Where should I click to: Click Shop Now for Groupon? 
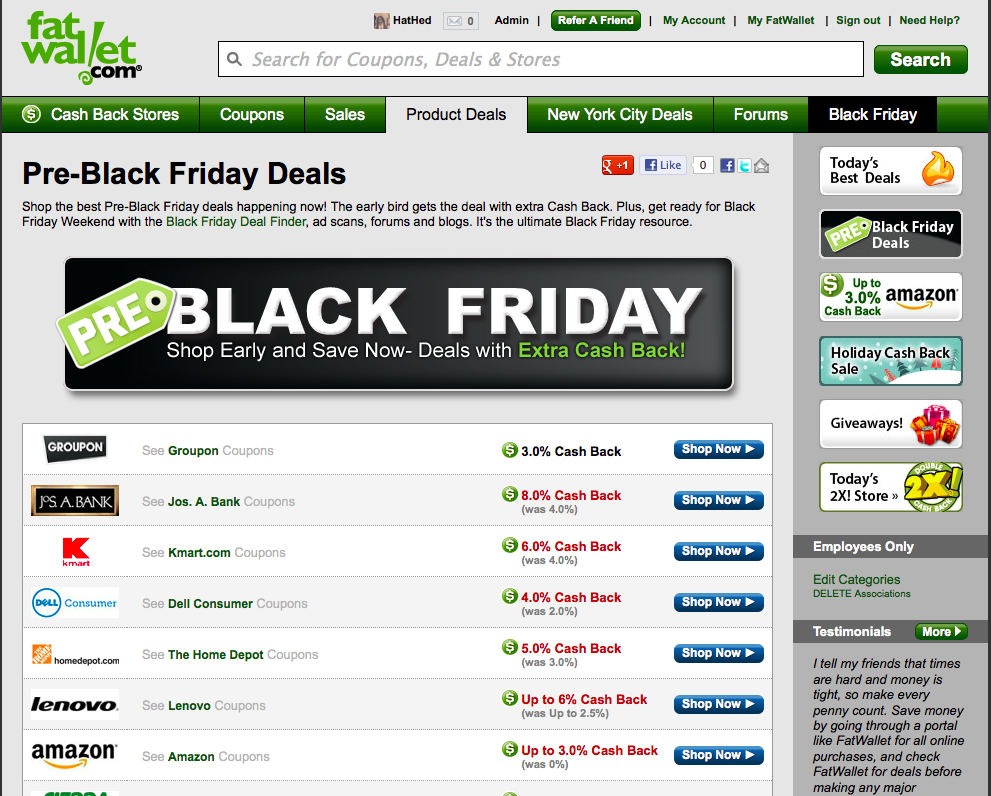719,450
